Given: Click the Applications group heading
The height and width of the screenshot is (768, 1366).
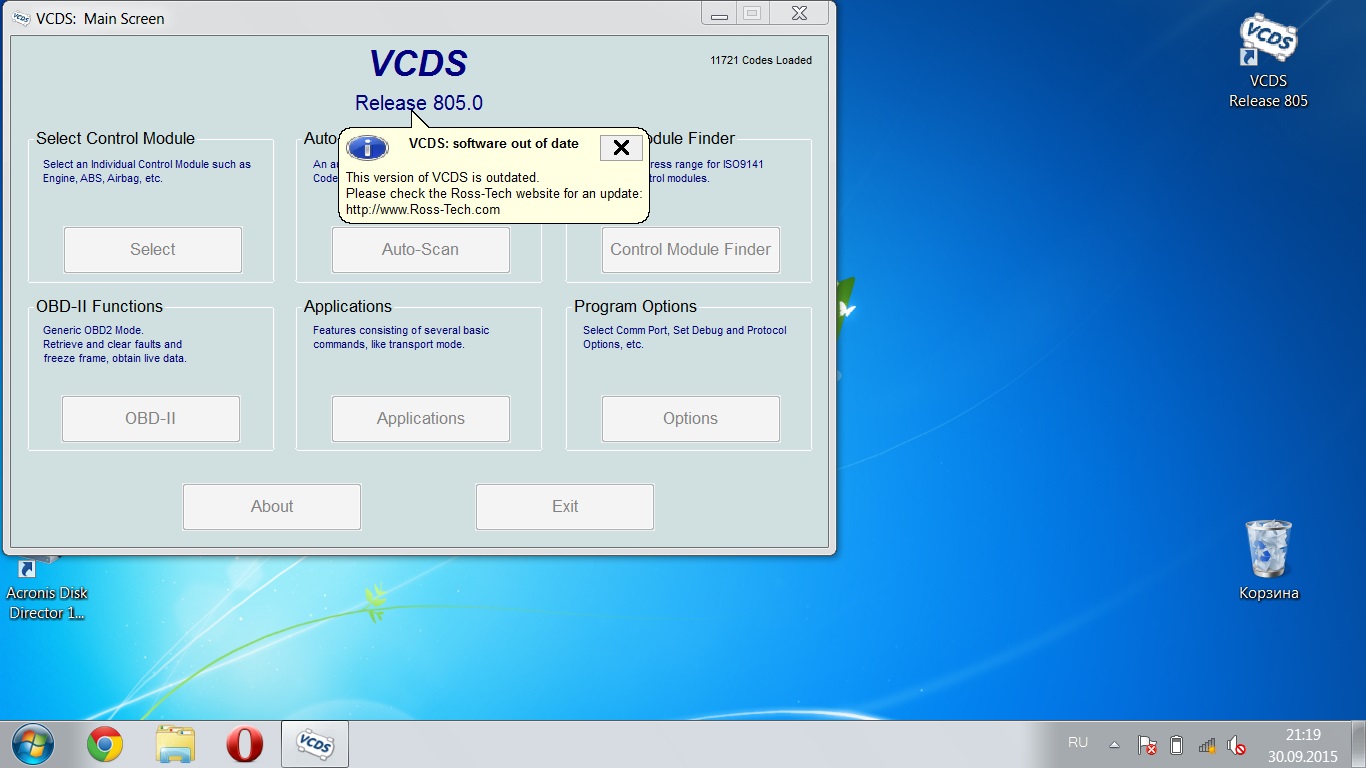Looking at the screenshot, I should (x=348, y=307).
